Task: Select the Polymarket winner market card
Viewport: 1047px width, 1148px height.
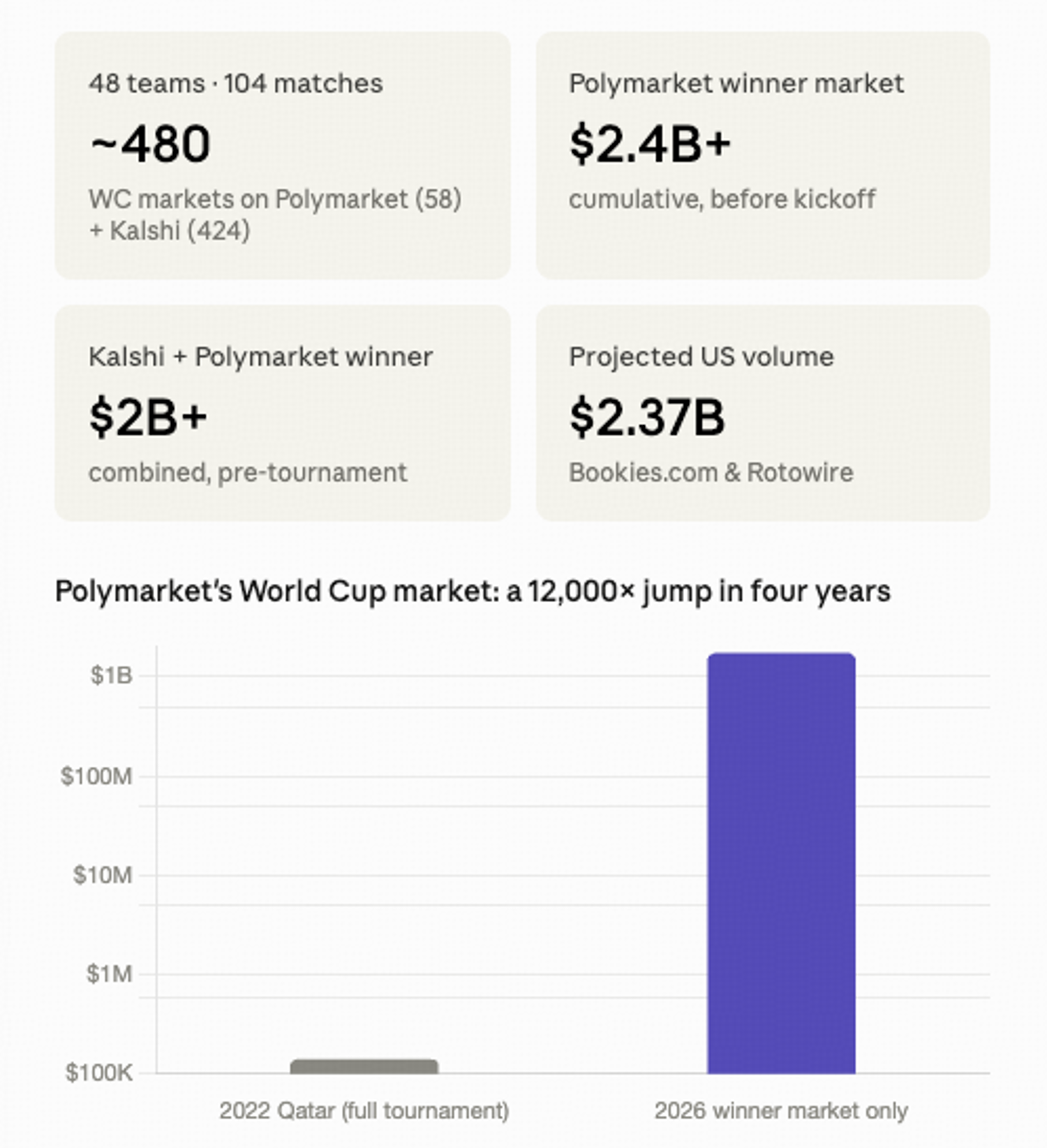Action: (763, 155)
